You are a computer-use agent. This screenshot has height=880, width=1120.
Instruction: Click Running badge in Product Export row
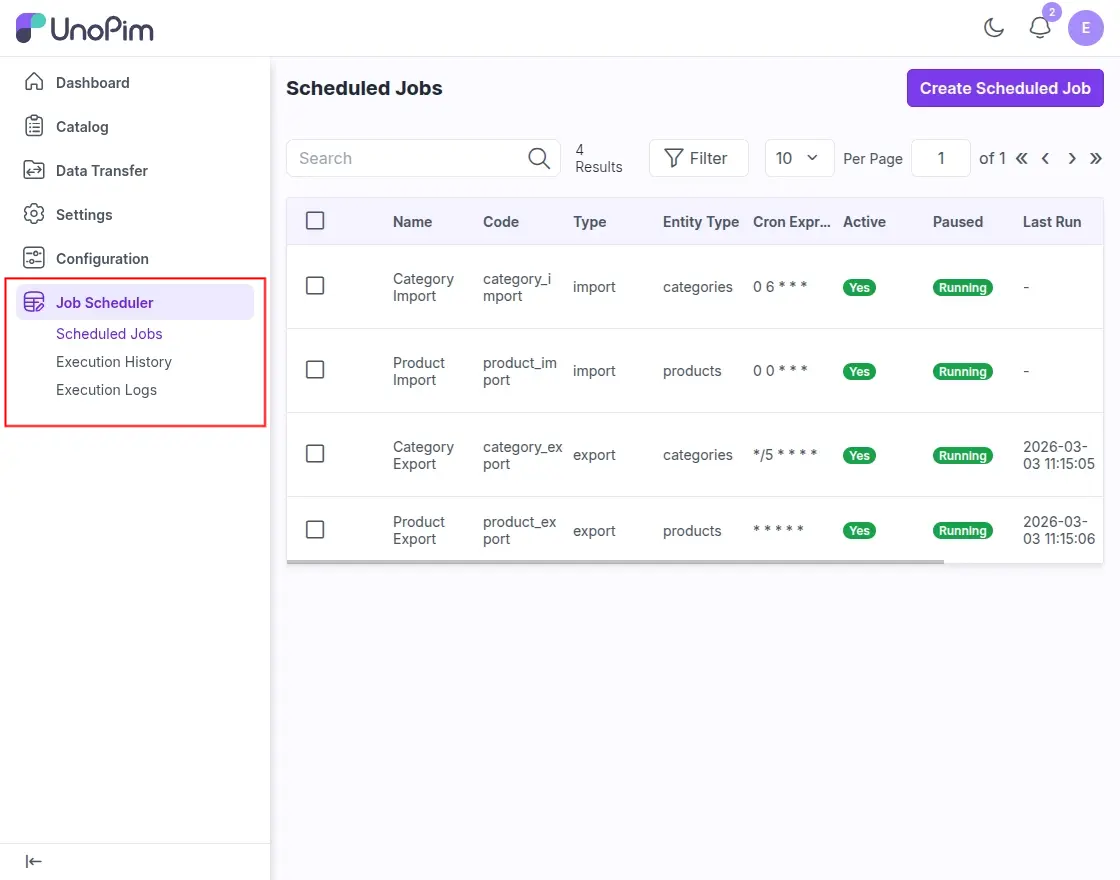point(962,530)
